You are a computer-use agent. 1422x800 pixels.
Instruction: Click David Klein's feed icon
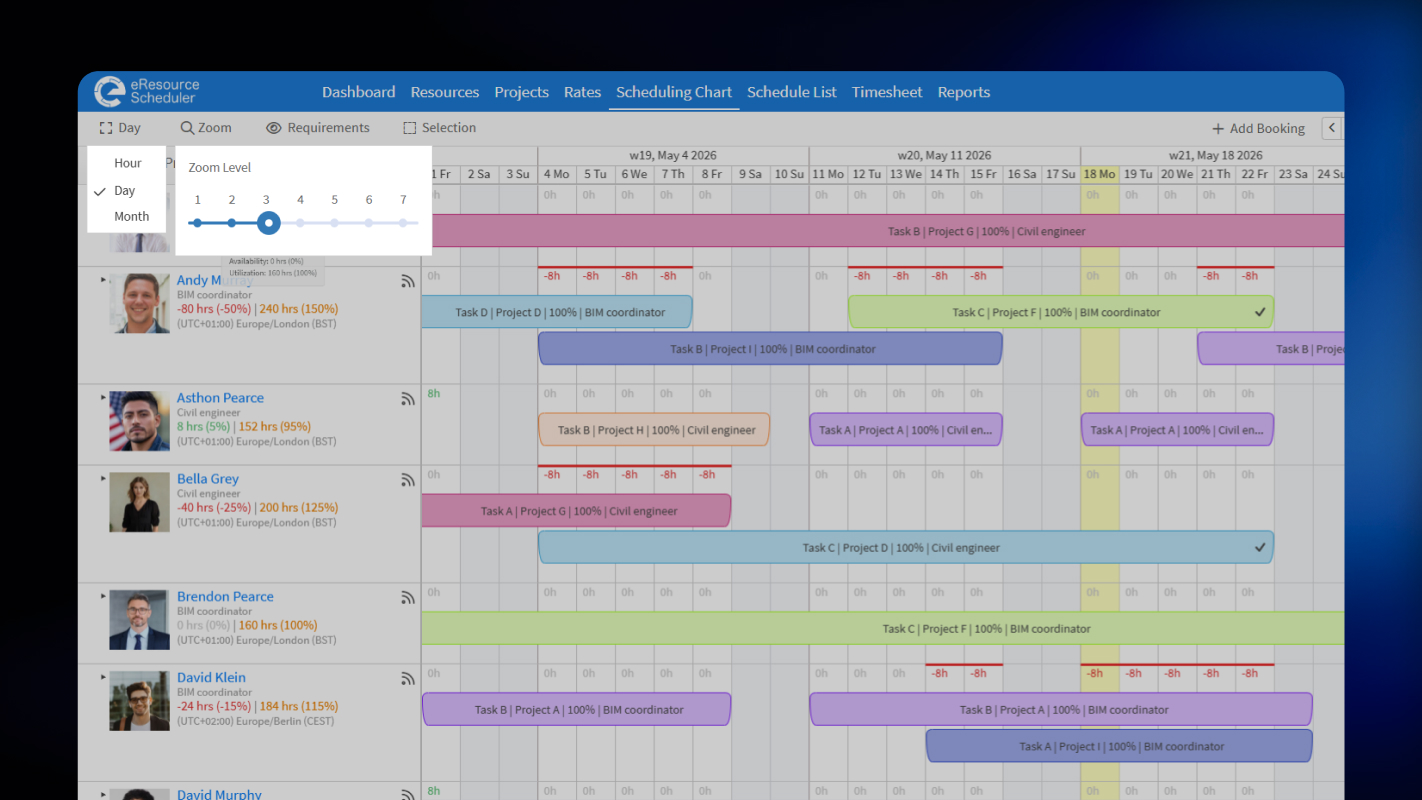pyautogui.click(x=408, y=679)
